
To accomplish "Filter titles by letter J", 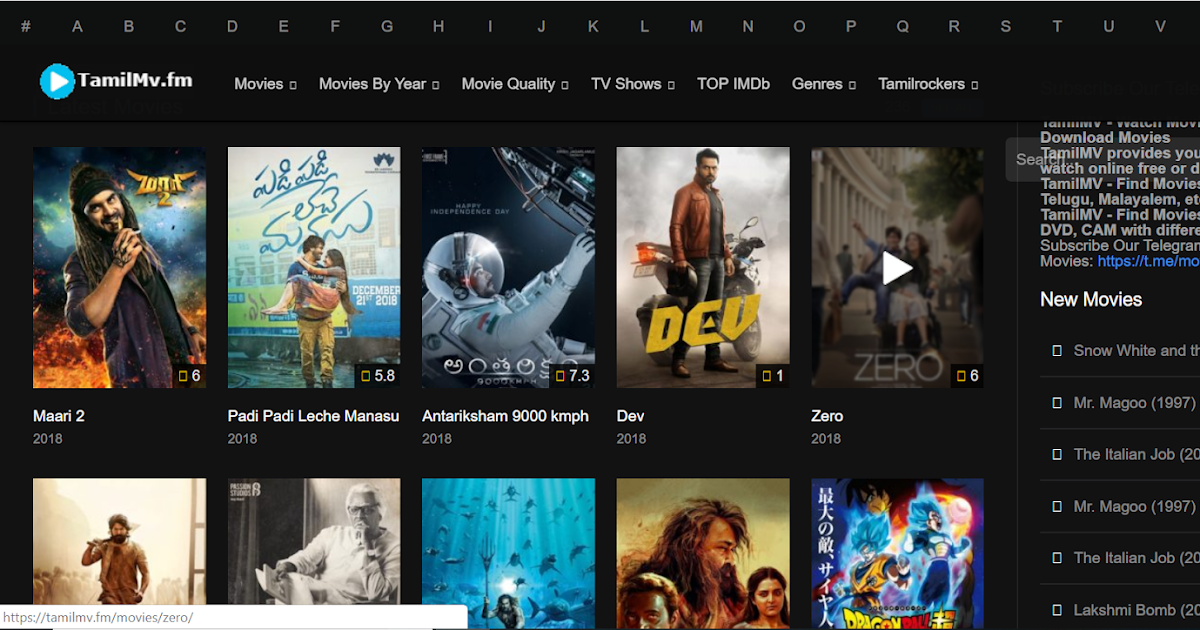I will [541, 26].
